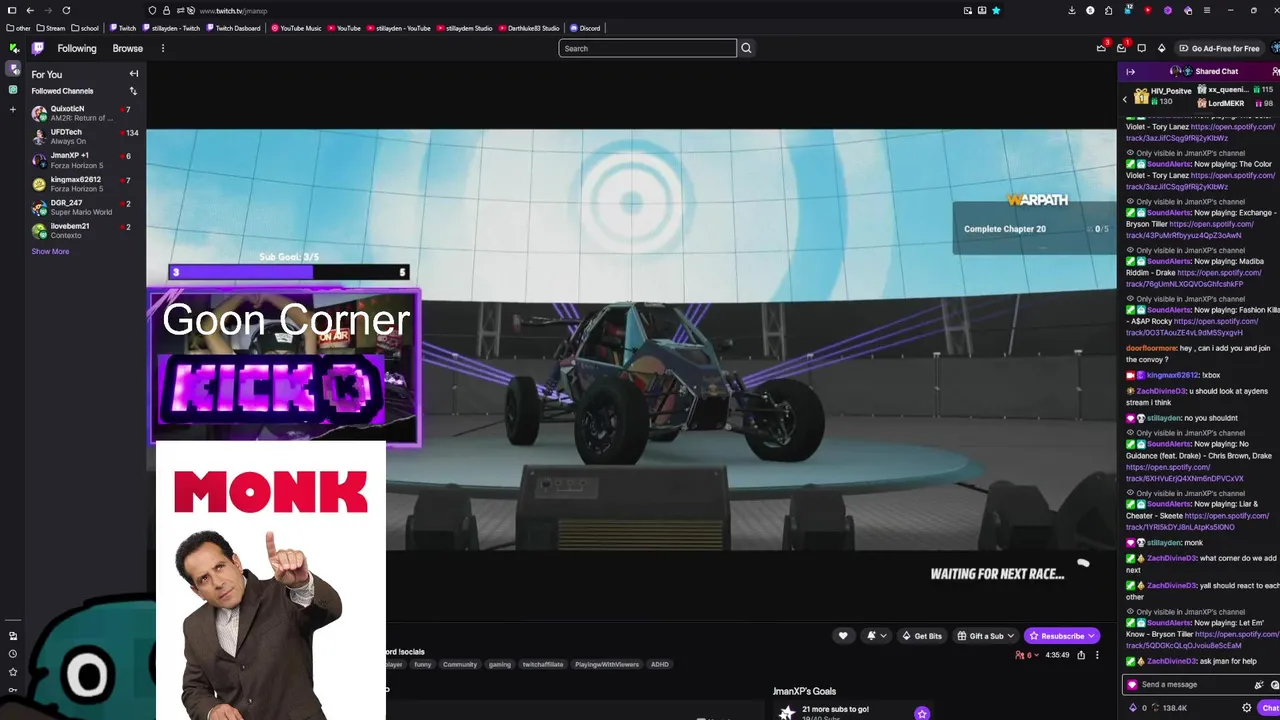Go back with browser back arrow
Screen dimensions: 1280x720
30,10
